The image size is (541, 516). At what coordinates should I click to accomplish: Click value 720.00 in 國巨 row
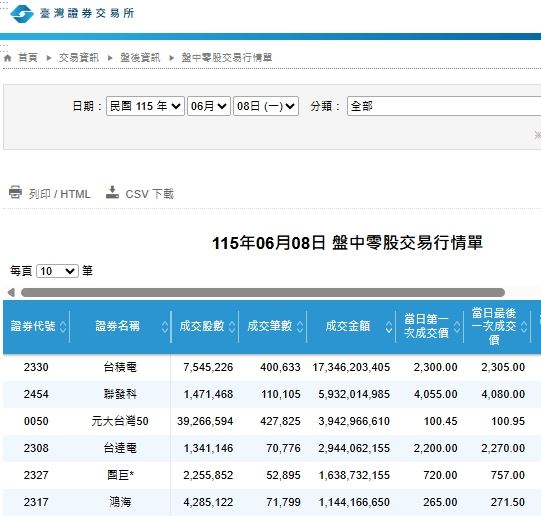[440, 475]
